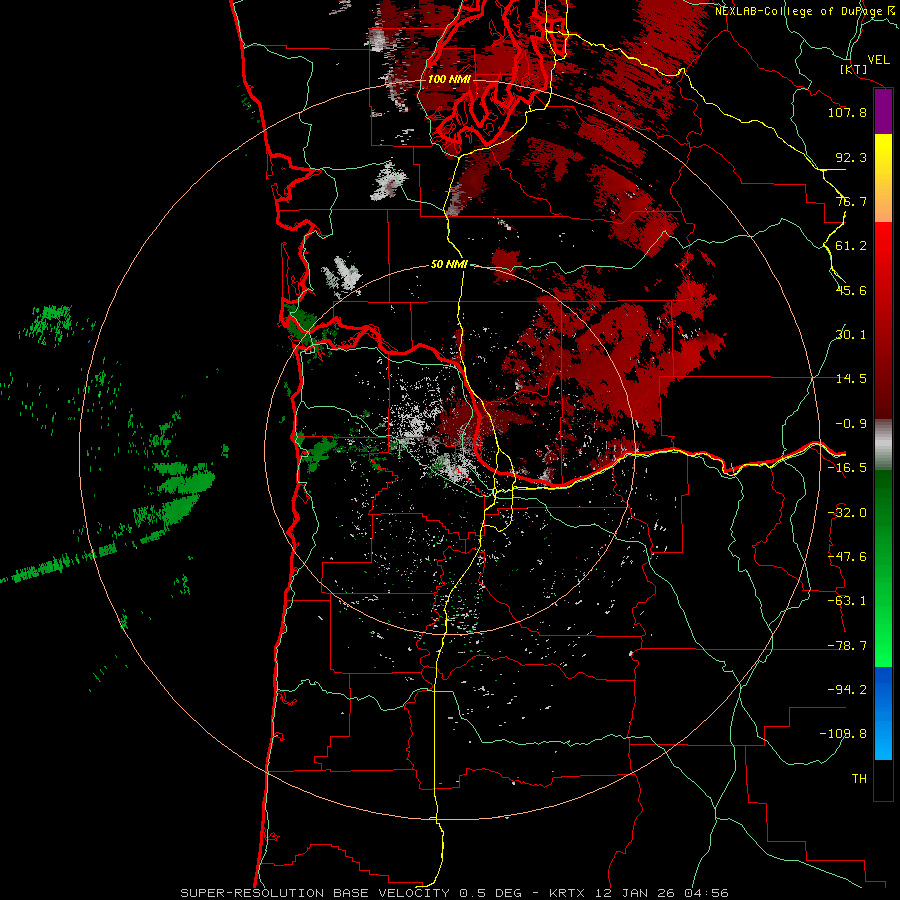
Task: Click the 14.5 legend value
Action: point(851,379)
